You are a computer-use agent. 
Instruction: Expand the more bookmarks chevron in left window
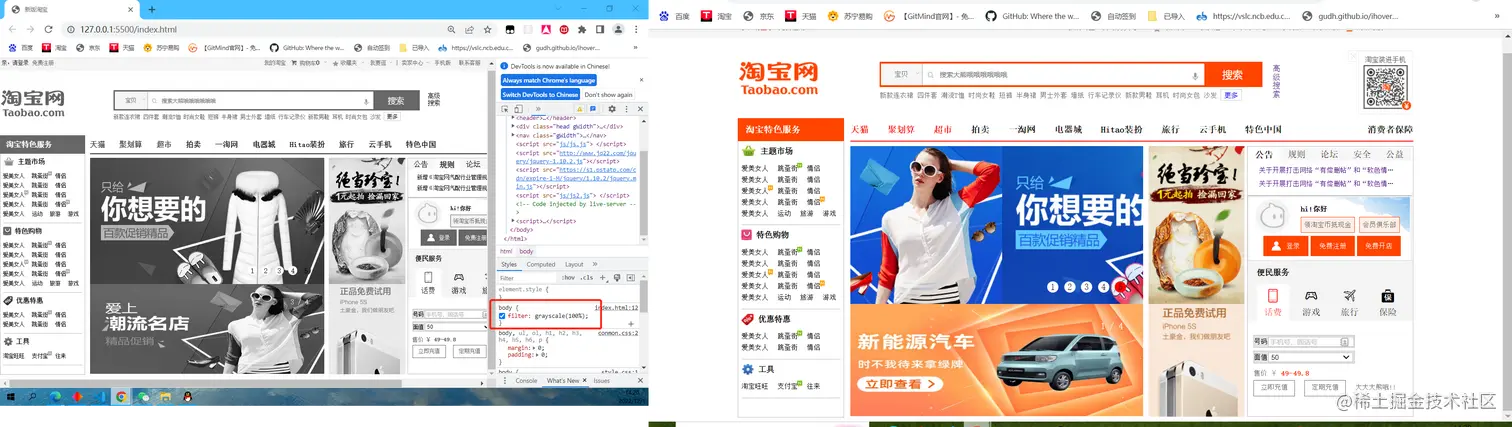pos(636,47)
